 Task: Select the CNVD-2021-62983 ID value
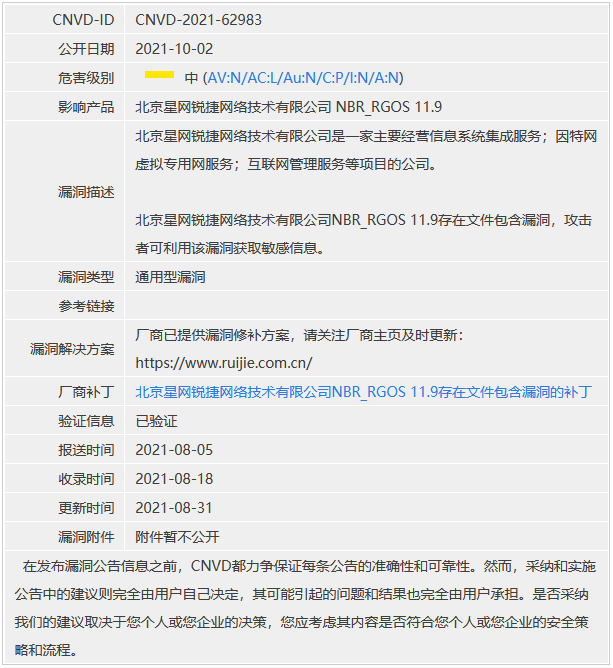click(199, 20)
